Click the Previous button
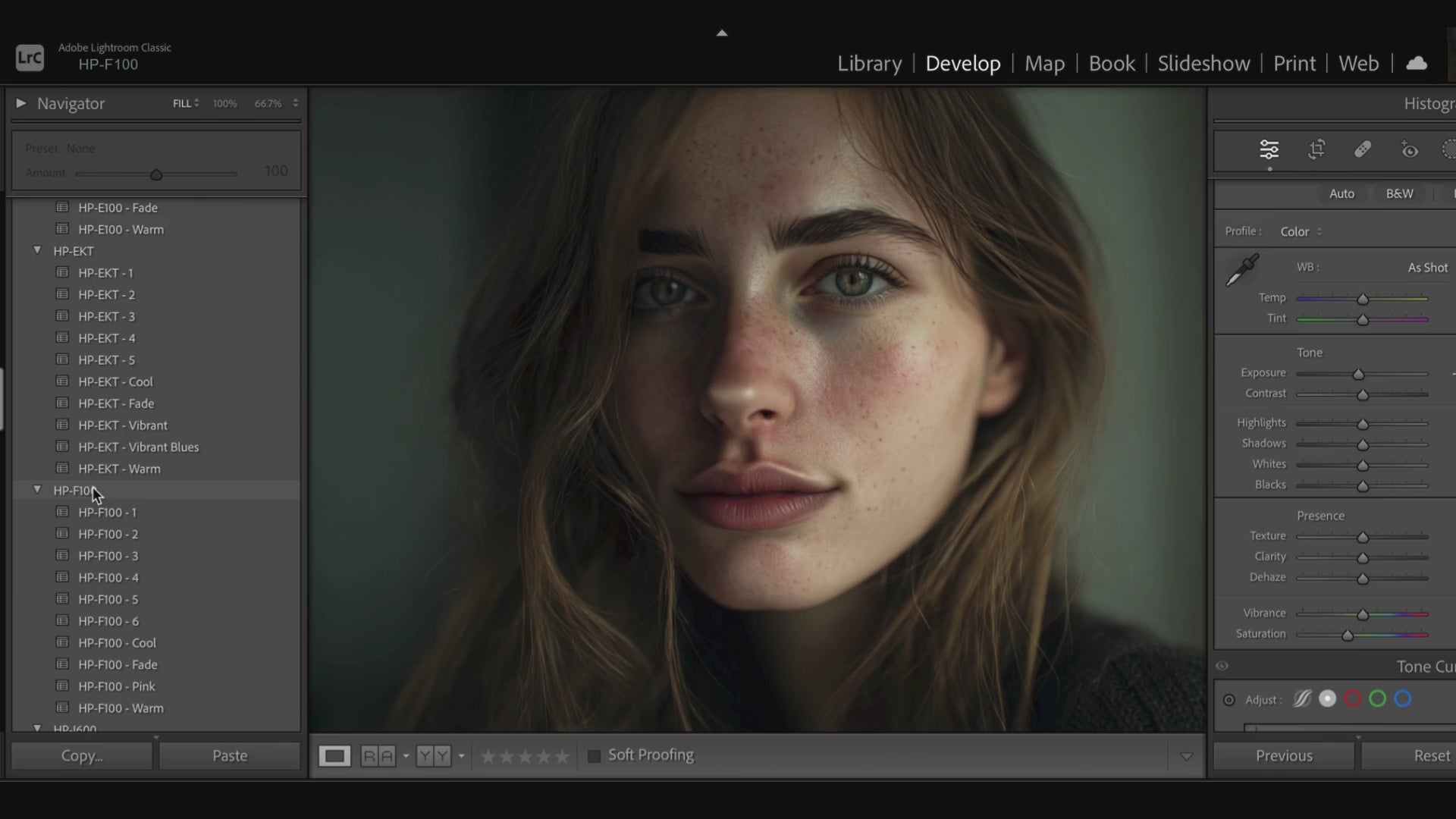The width and height of the screenshot is (1456, 819). pyautogui.click(x=1283, y=756)
